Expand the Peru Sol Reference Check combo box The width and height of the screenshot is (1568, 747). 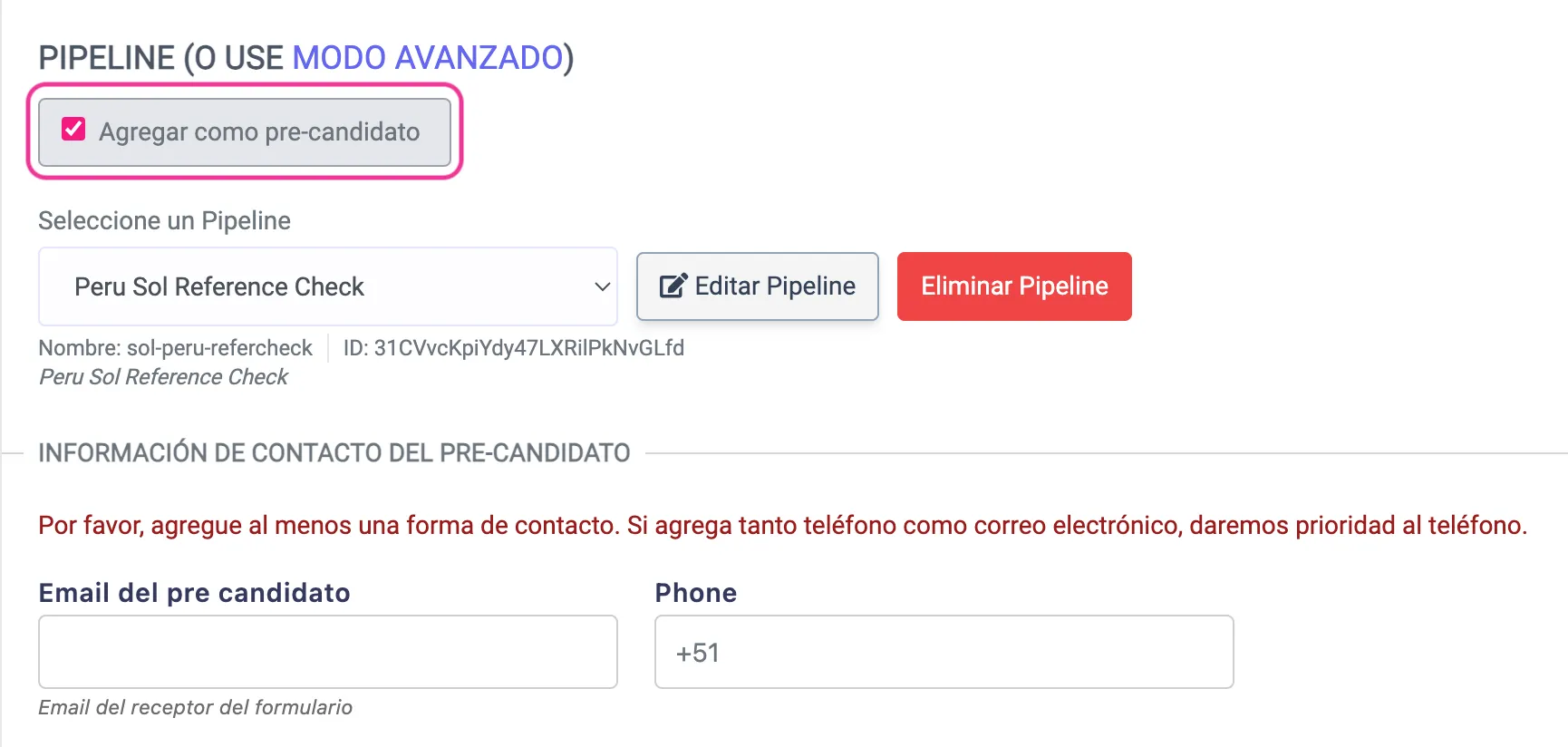(327, 286)
